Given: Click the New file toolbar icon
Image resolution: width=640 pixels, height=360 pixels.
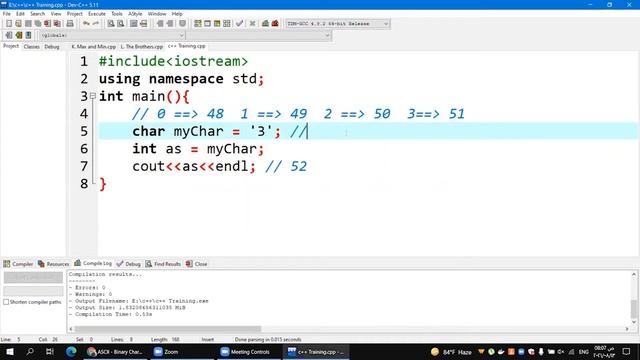Looking at the screenshot, I should click(x=9, y=24).
